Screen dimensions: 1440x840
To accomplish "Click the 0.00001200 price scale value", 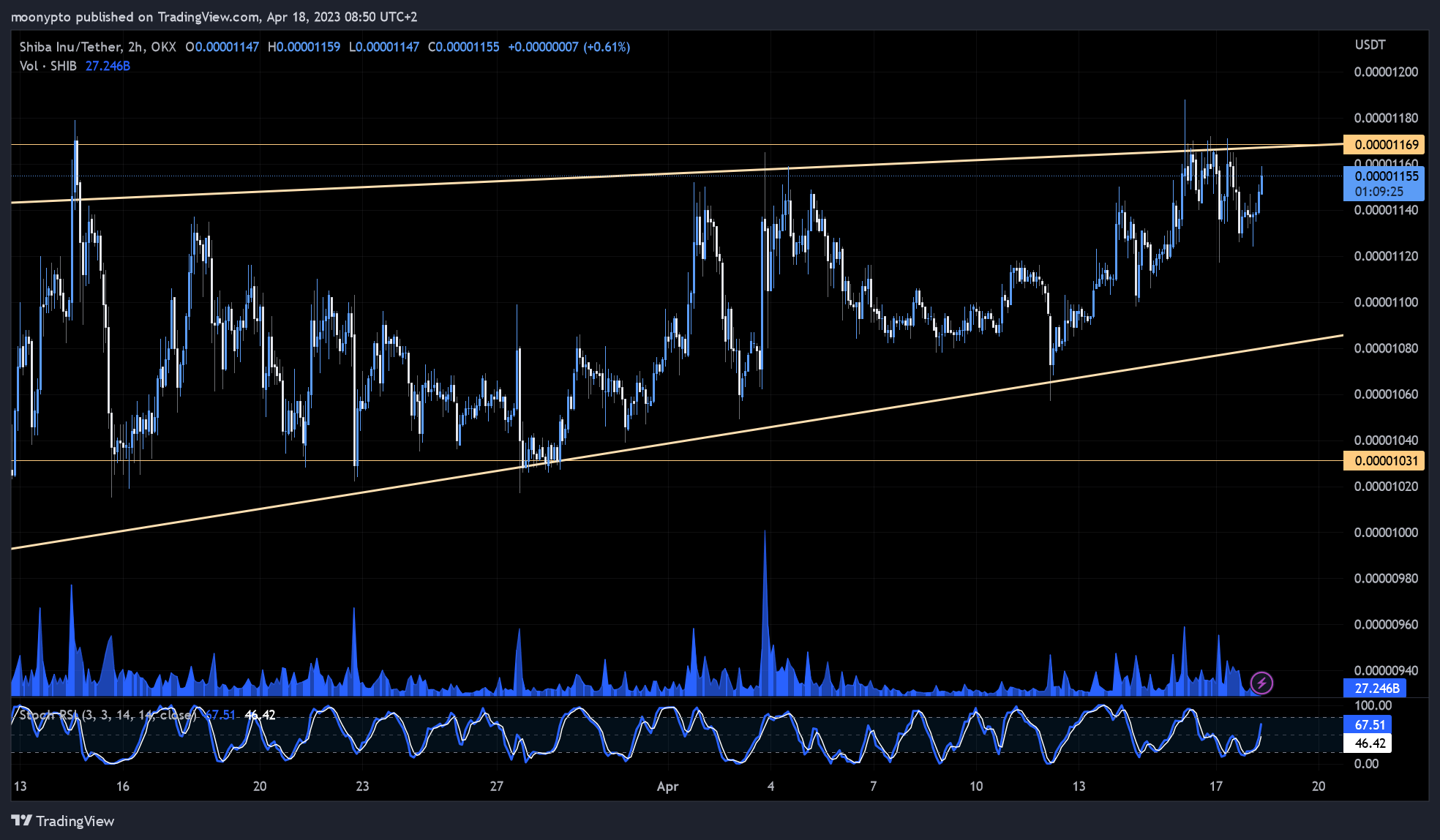I will (1386, 72).
